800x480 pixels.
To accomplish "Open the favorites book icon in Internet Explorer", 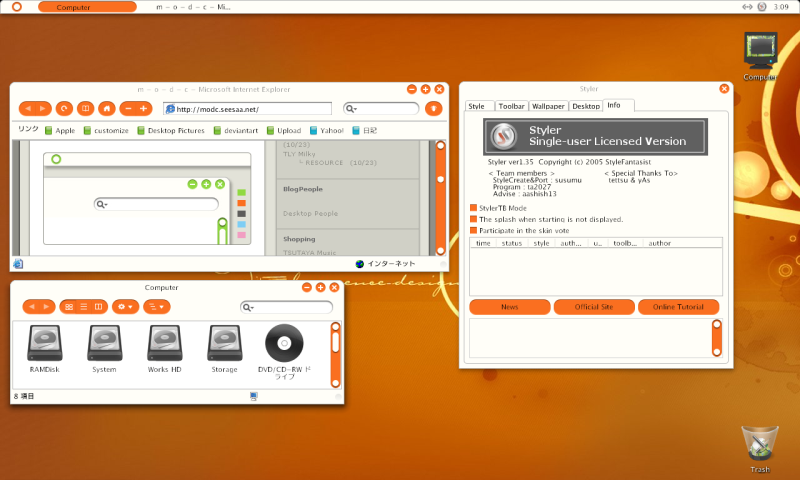I will [x=86, y=109].
